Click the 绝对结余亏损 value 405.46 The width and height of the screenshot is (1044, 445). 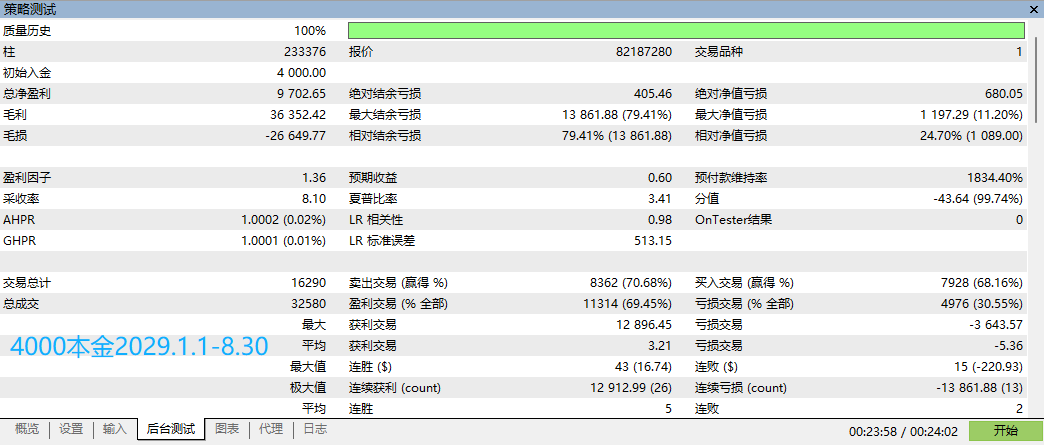point(653,94)
